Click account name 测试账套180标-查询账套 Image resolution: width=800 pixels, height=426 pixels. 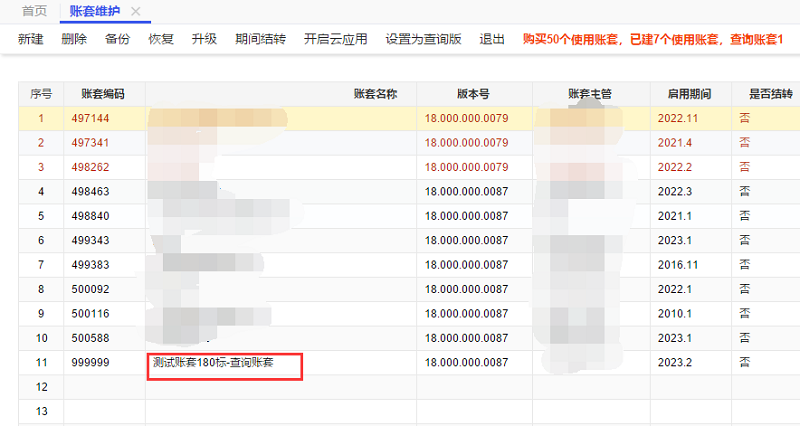click(x=213, y=363)
